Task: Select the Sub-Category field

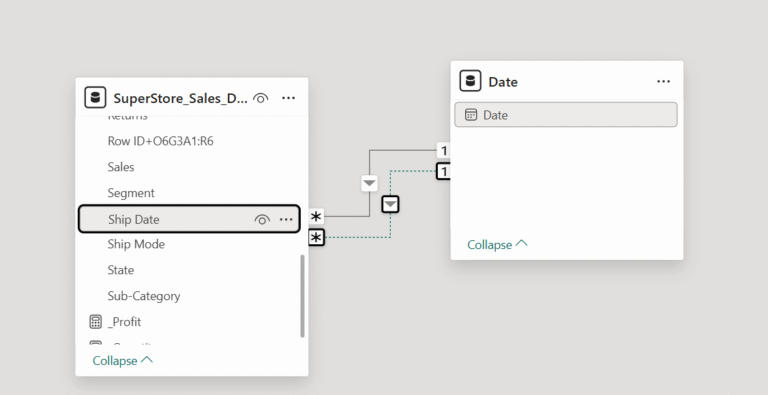Action: [x=144, y=296]
